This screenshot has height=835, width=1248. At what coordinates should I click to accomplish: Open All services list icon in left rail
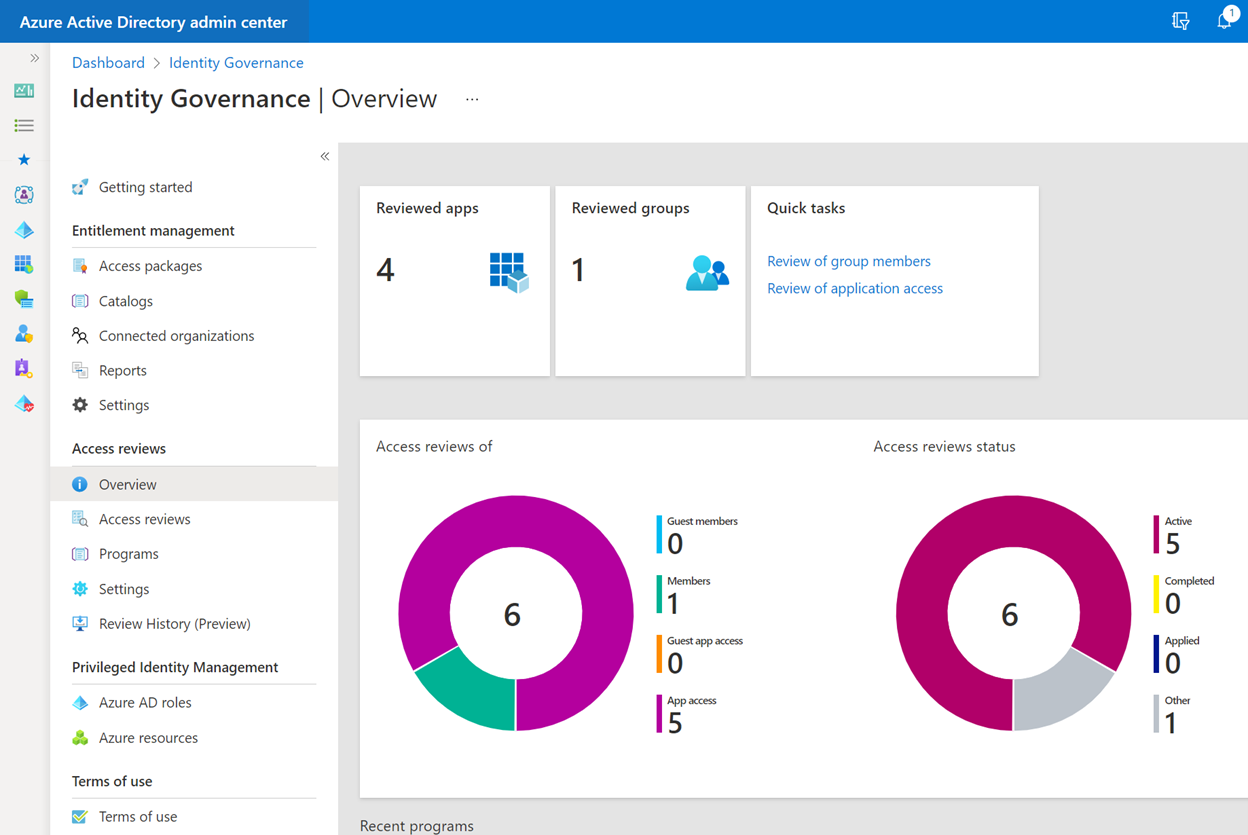(24, 126)
